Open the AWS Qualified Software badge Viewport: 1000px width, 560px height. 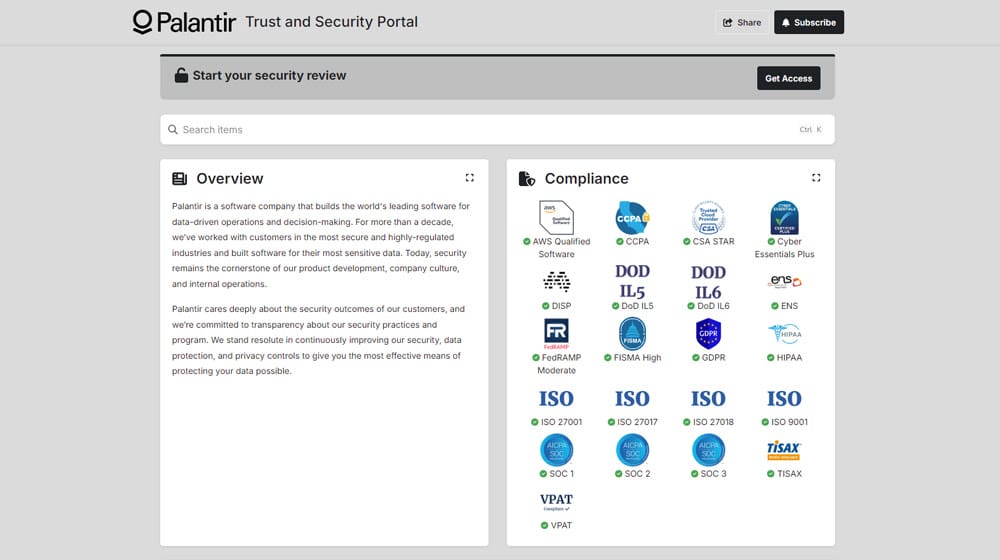pyautogui.click(x=556, y=217)
